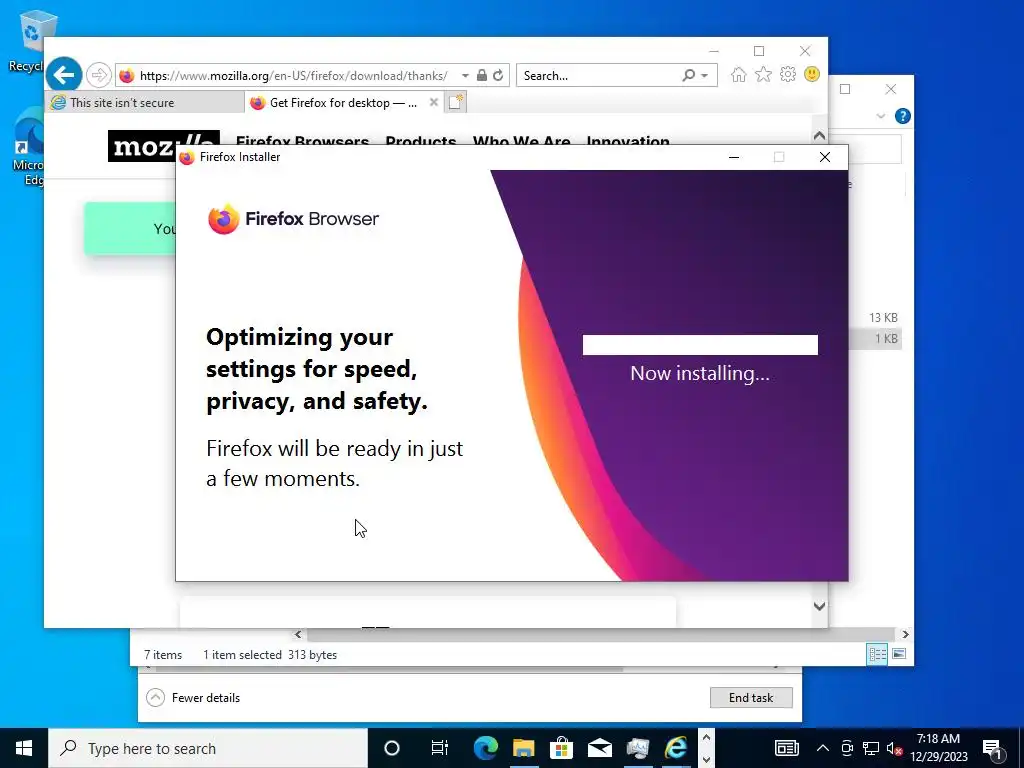Expand the search provider dropdown arrow
Screen dimensions: 1024x768
(705, 76)
